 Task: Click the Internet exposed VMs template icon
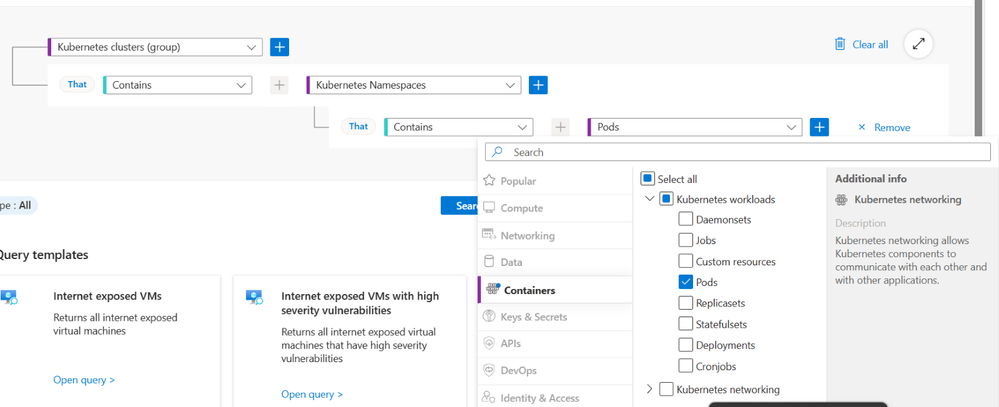coord(9,297)
